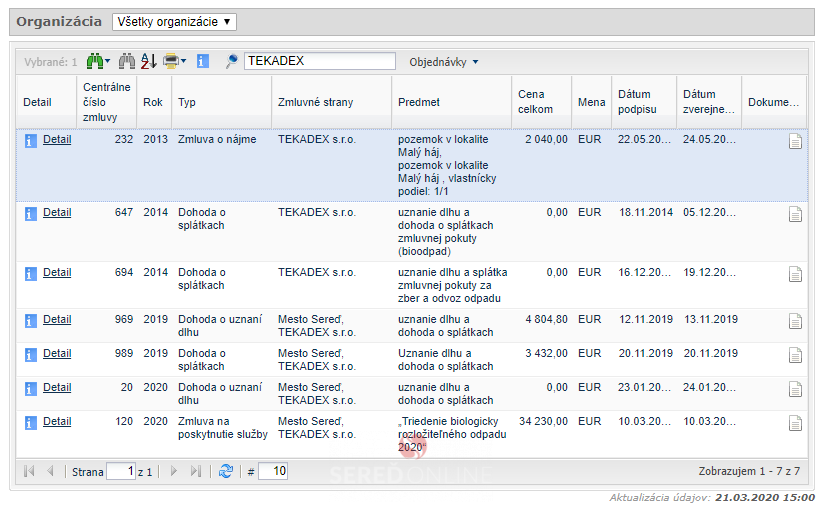822x517 pixels.
Task: Focus the TEKADEX search field
Action: [320, 61]
